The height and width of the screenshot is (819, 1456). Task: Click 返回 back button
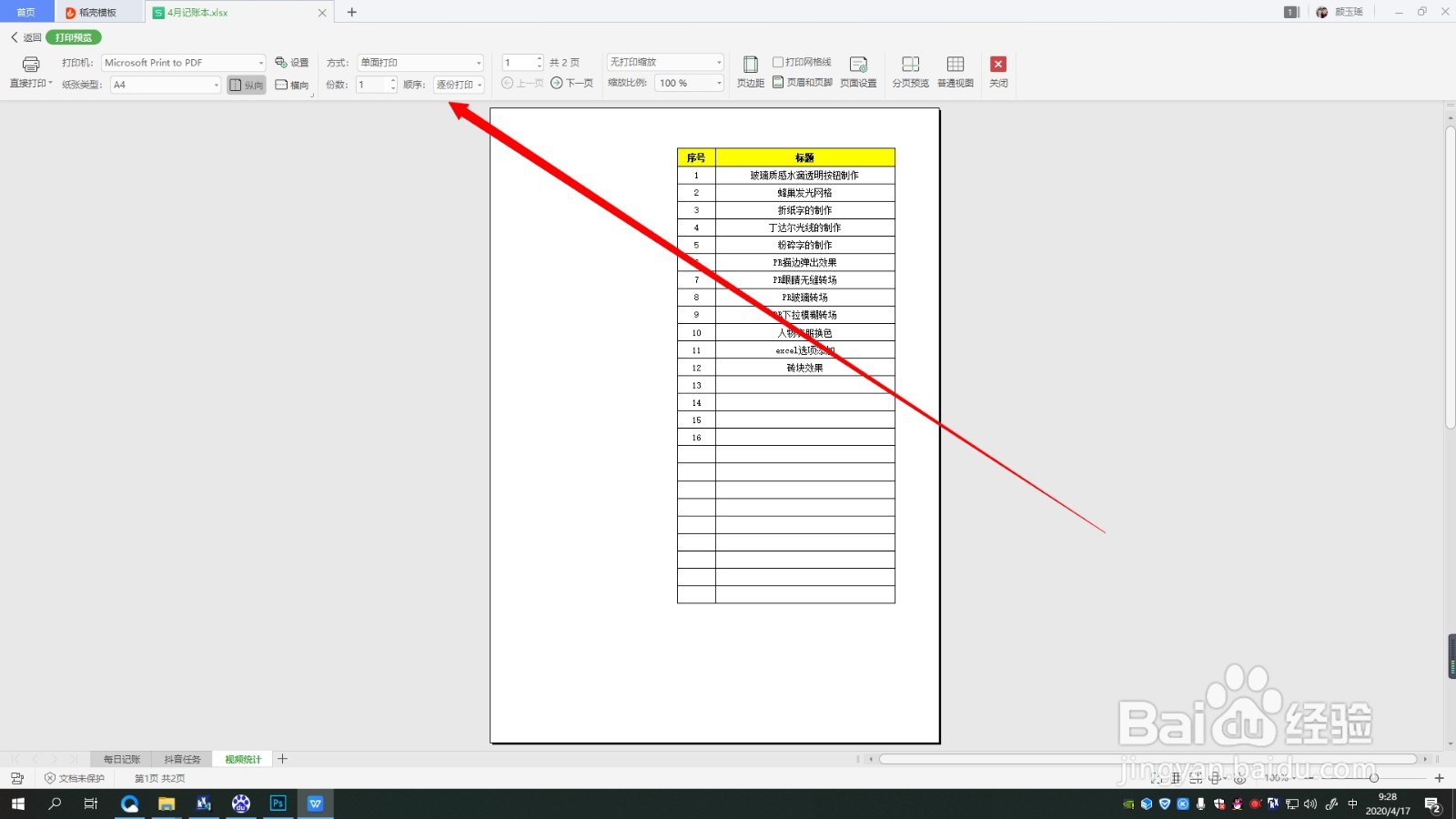tap(26, 37)
